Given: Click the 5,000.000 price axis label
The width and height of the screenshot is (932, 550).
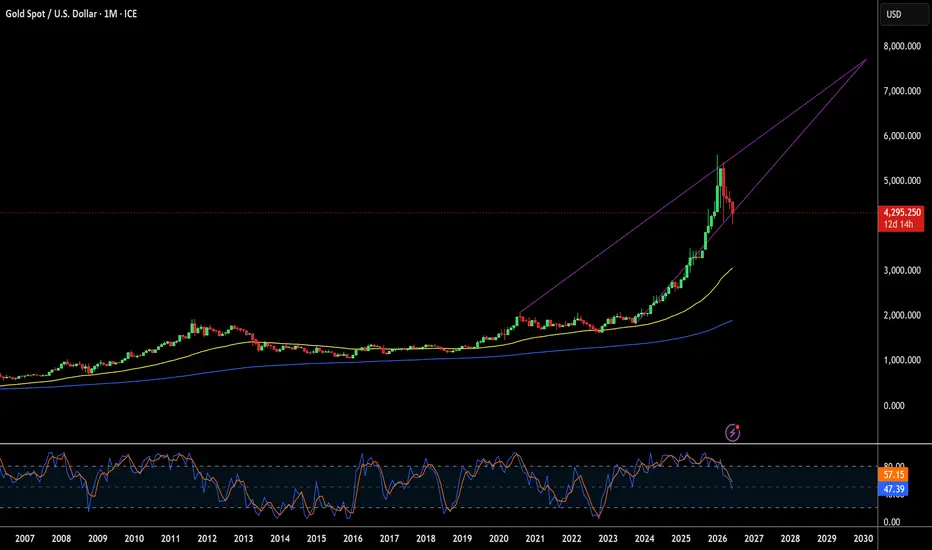Looking at the screenshot, I should 902,180.
